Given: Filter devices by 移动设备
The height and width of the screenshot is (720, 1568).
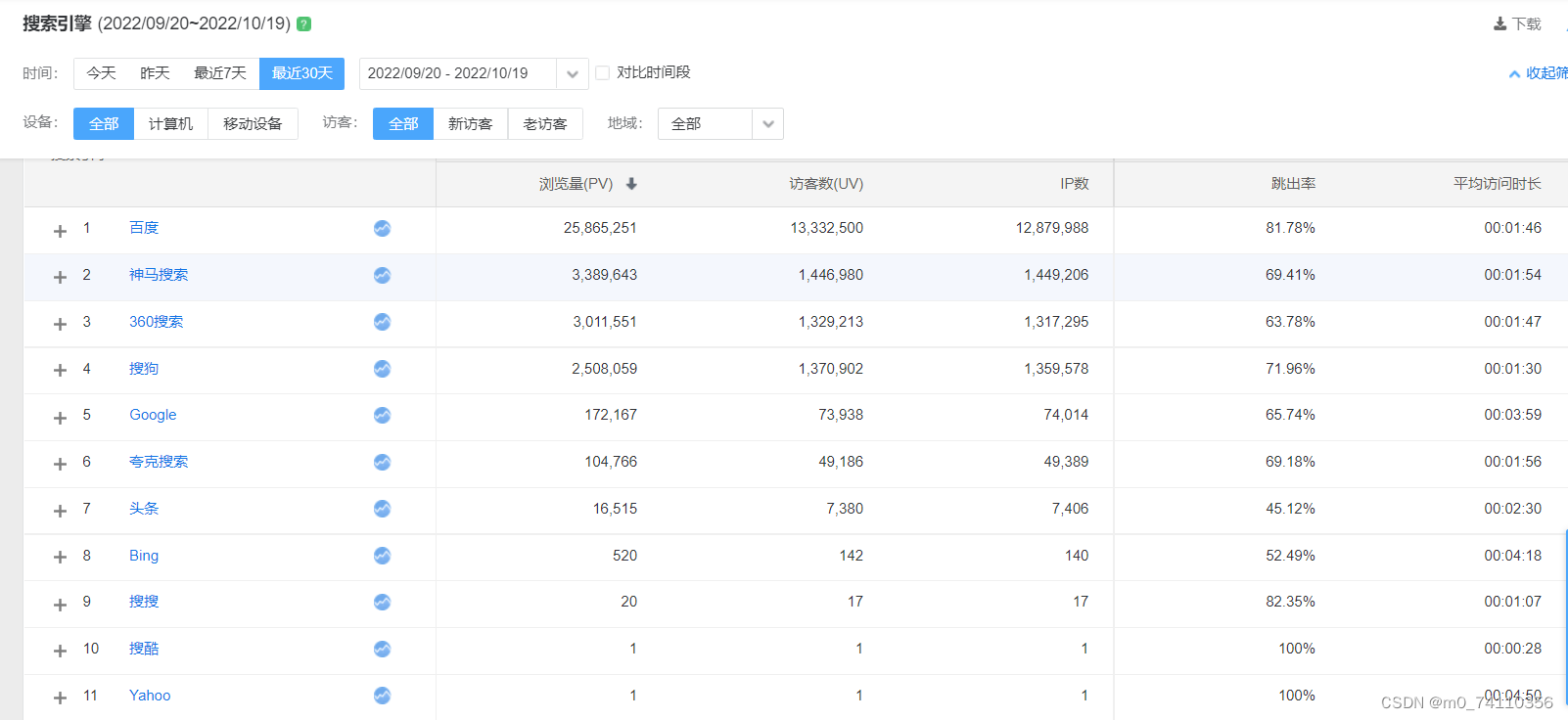Looking at the screenshot, I should (x=253, y=124).
